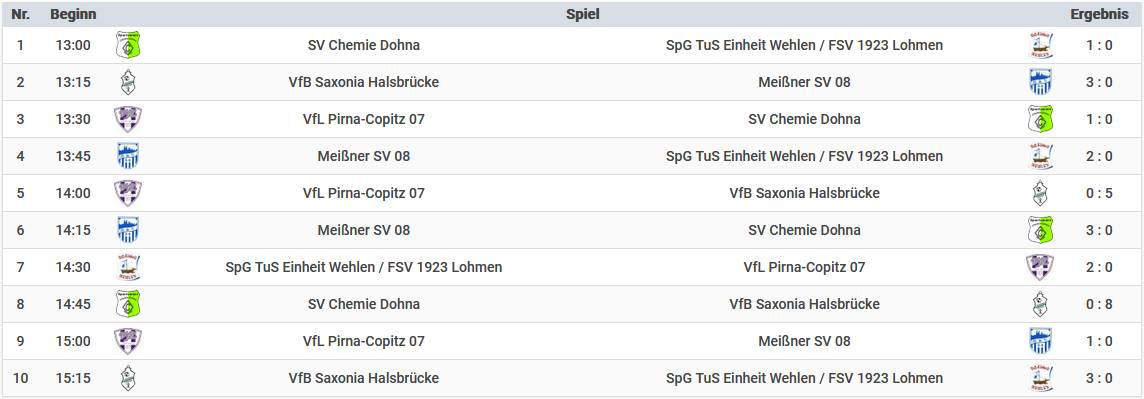Open SpG TuS Einheit Wehlen link in match 1
Viewport: 1144px width, 399px height.
(804, 45)
